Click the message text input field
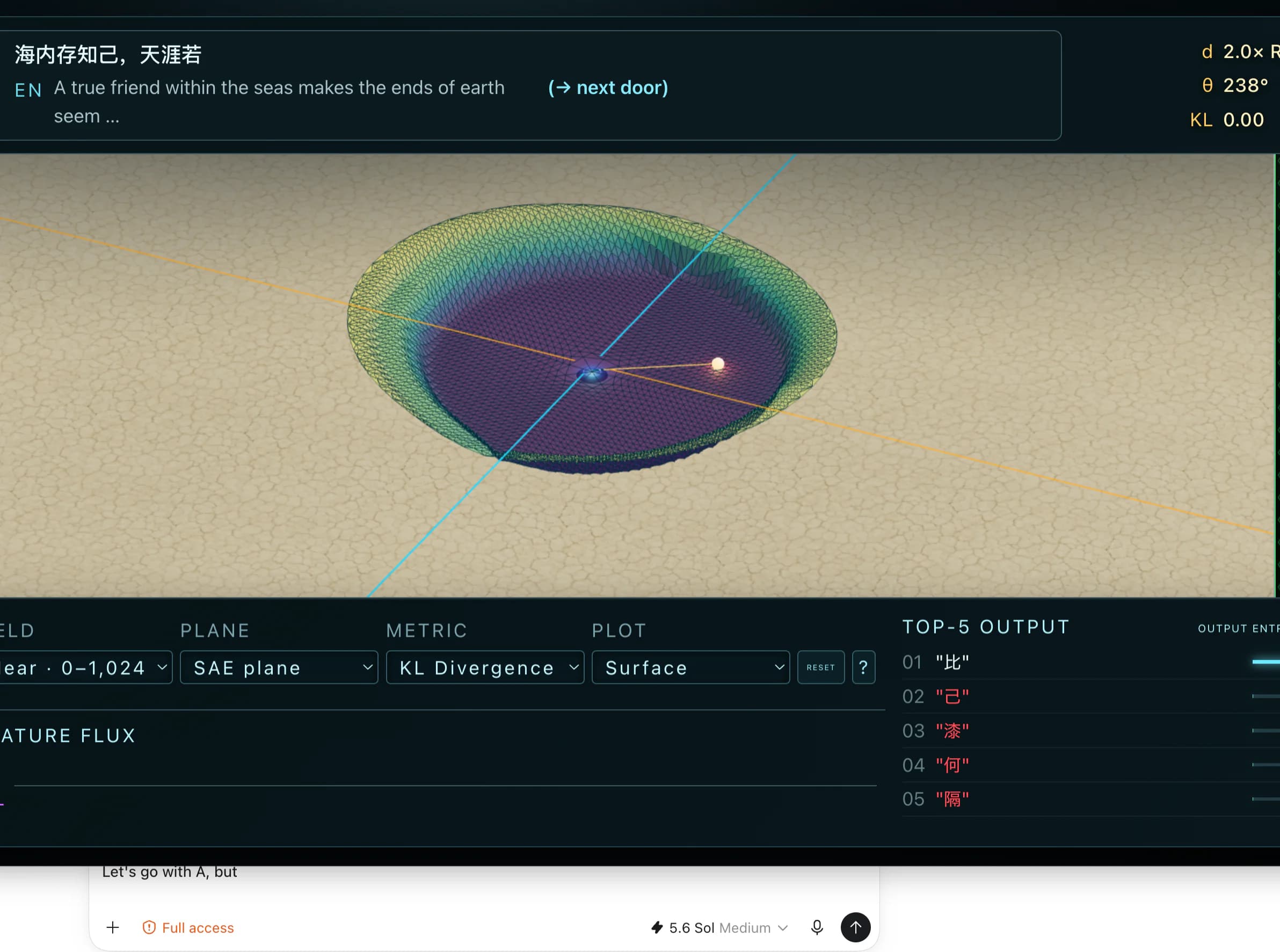1280x952 pixels. click(484, 882)
